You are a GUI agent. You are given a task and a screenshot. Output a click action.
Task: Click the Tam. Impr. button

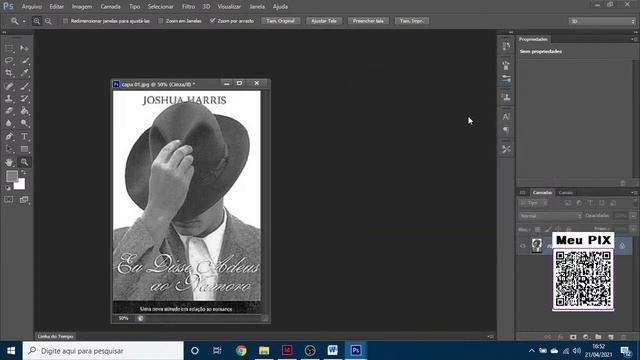pos(412,21)
